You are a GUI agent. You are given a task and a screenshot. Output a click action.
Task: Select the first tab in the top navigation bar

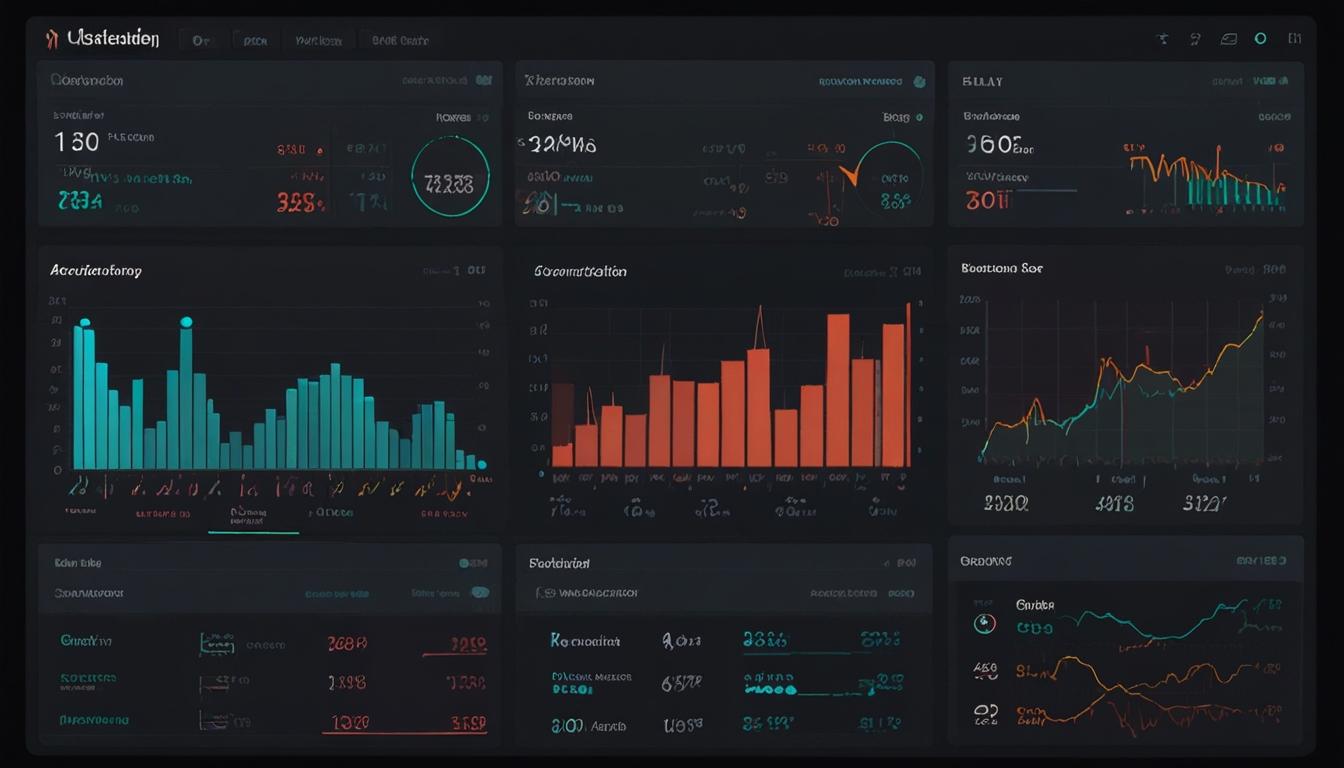coord(201,41)
